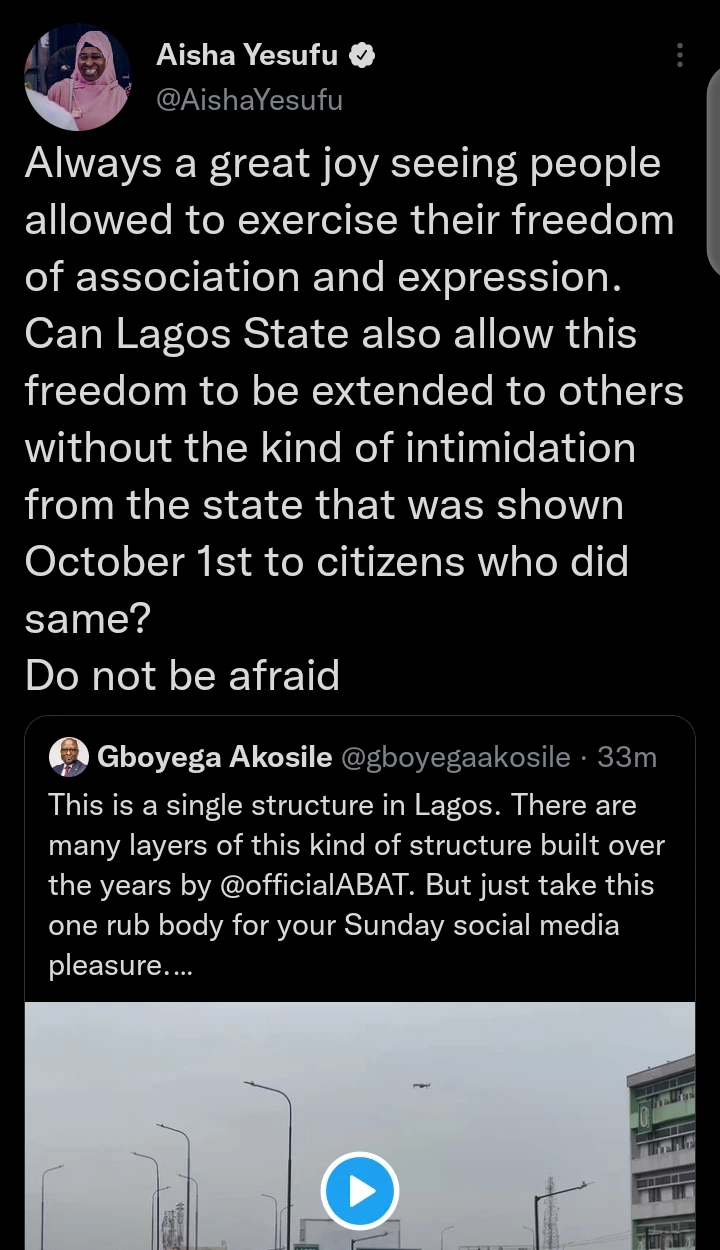Play the embedded video

(x=360, y=1191)
